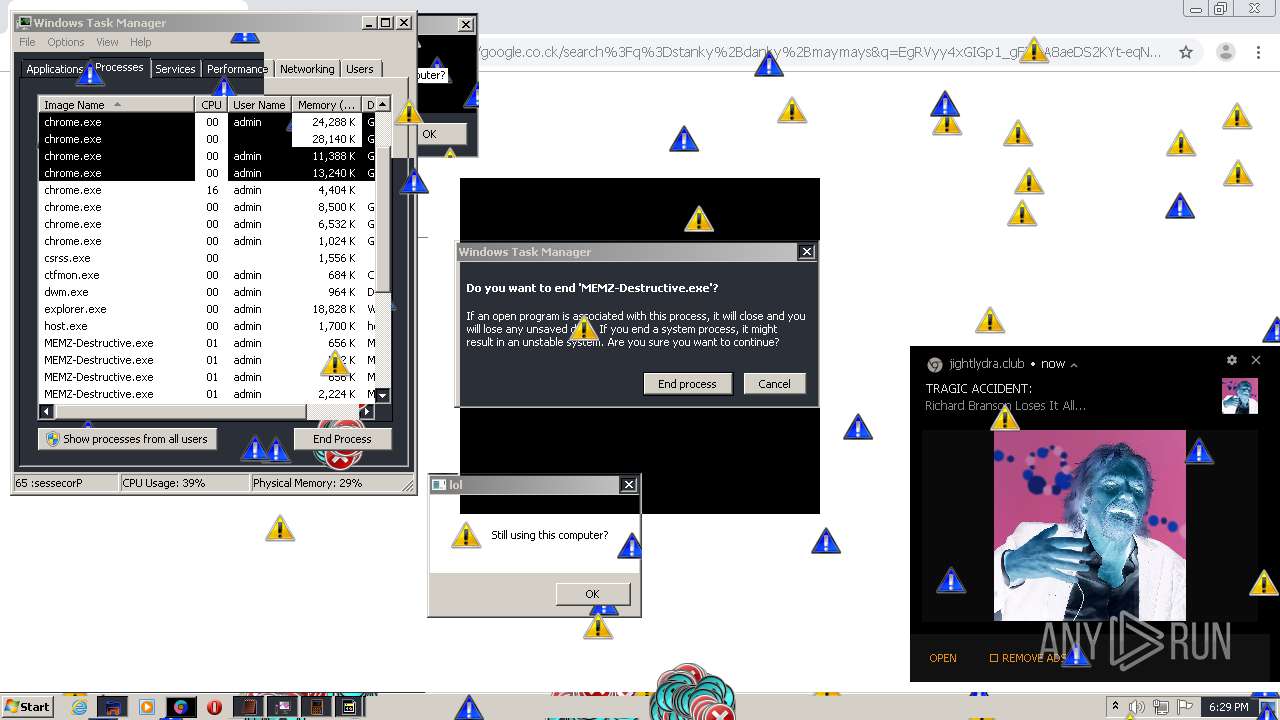Switch to Chrome via its taskbar icon
This screenshot has height=720, width=1280.
180,707
